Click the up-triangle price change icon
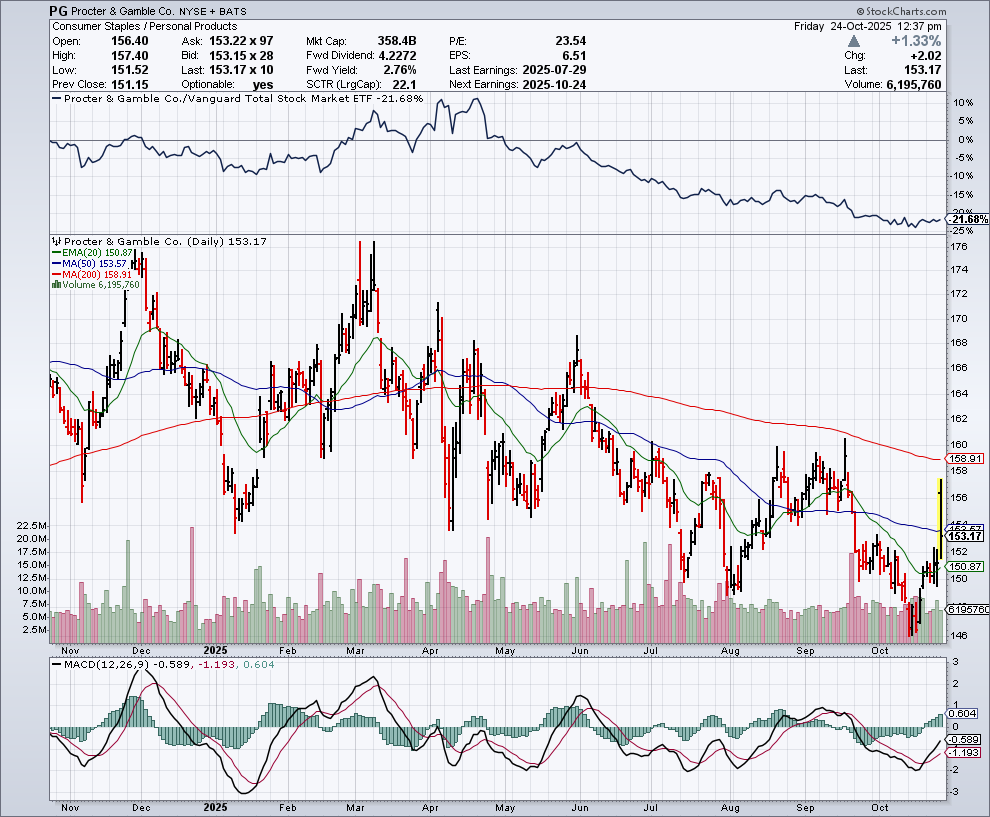The width and height of the screenshot is (990, 817). click(853, 41)
